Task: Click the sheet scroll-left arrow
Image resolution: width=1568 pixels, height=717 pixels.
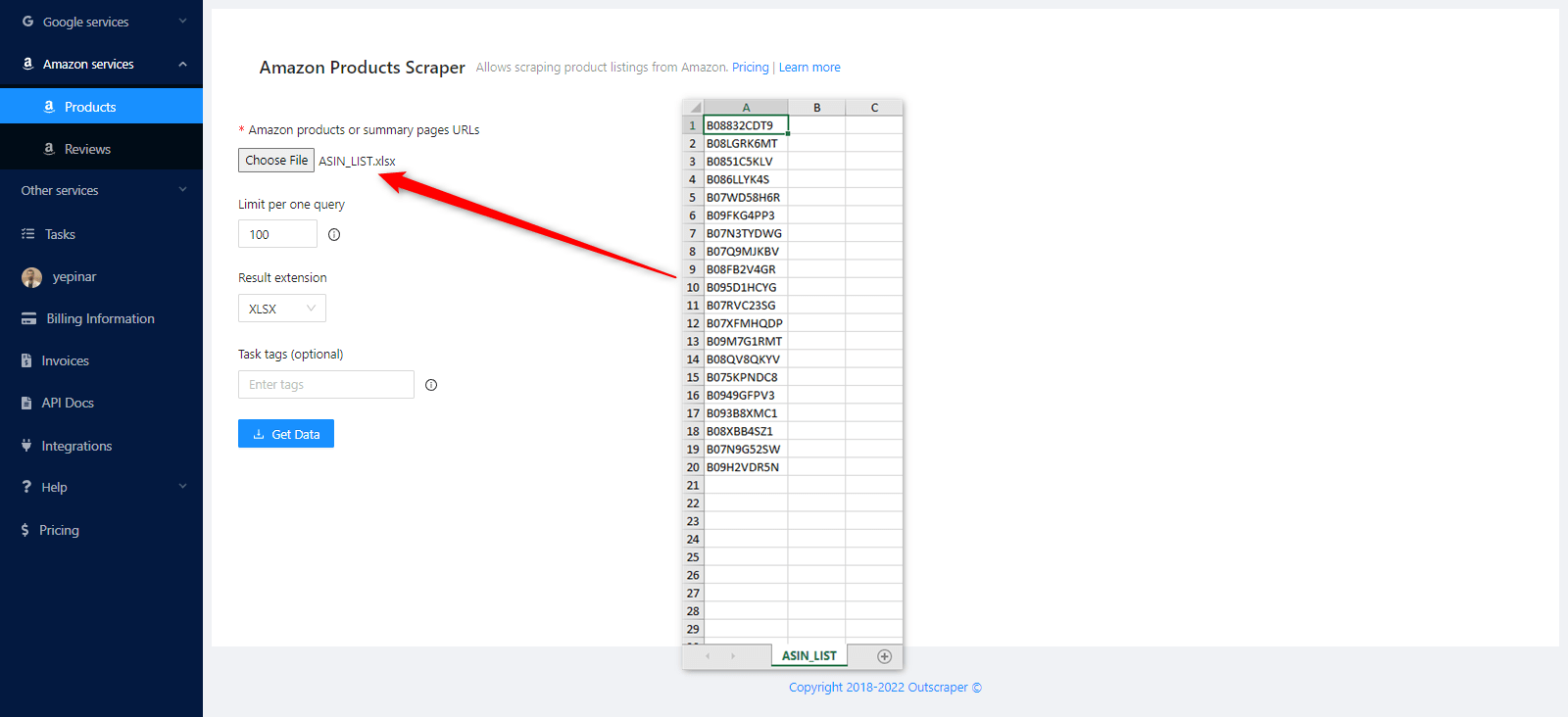Action: tap(708, 656)
